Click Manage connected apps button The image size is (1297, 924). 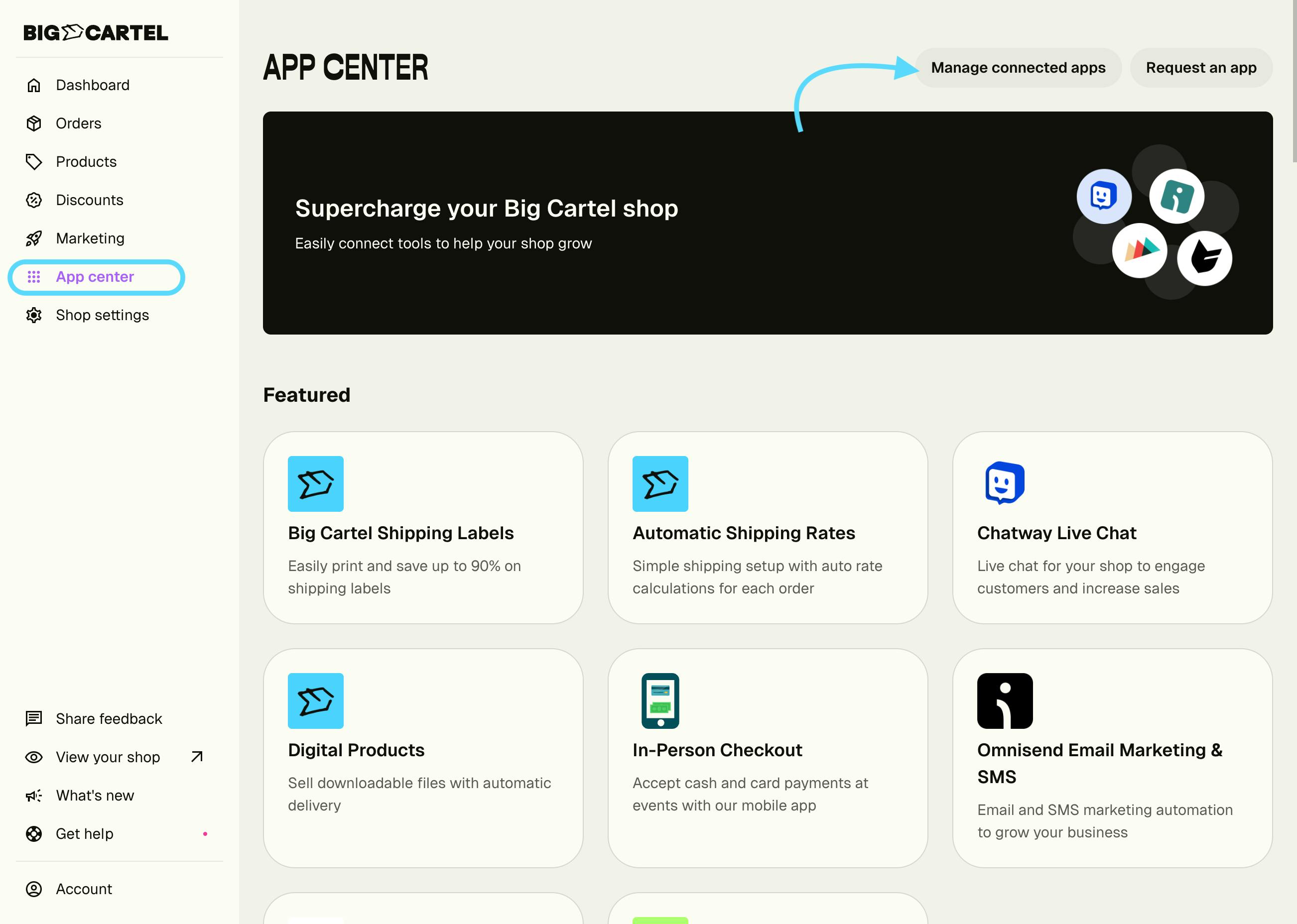(x=1018, y=68)
